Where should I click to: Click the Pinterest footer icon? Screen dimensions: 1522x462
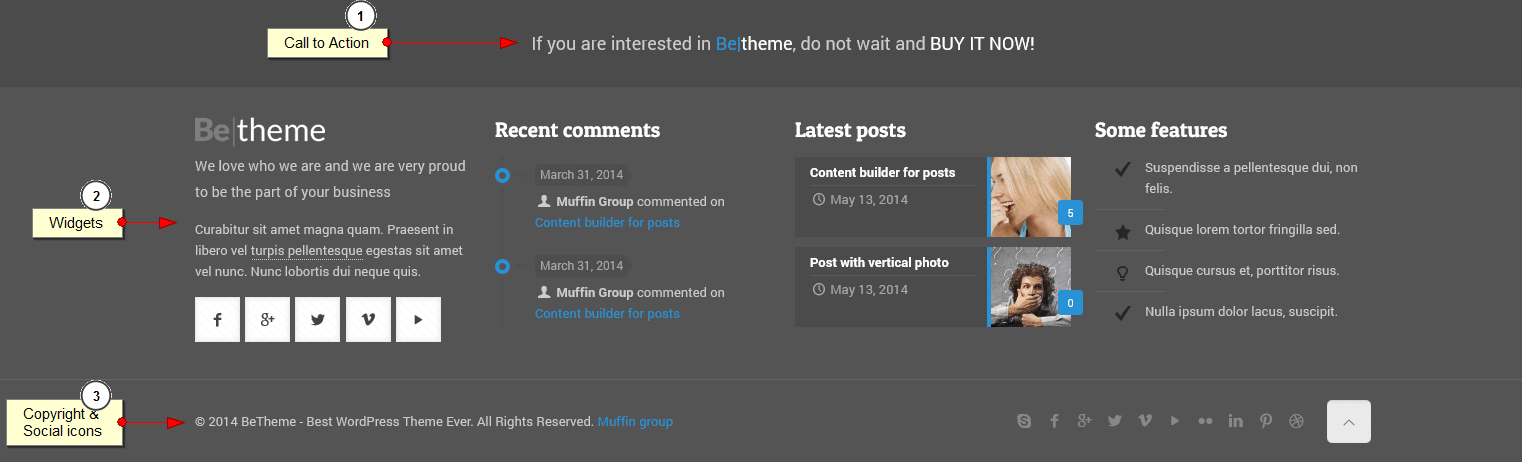coord(1266,421)
